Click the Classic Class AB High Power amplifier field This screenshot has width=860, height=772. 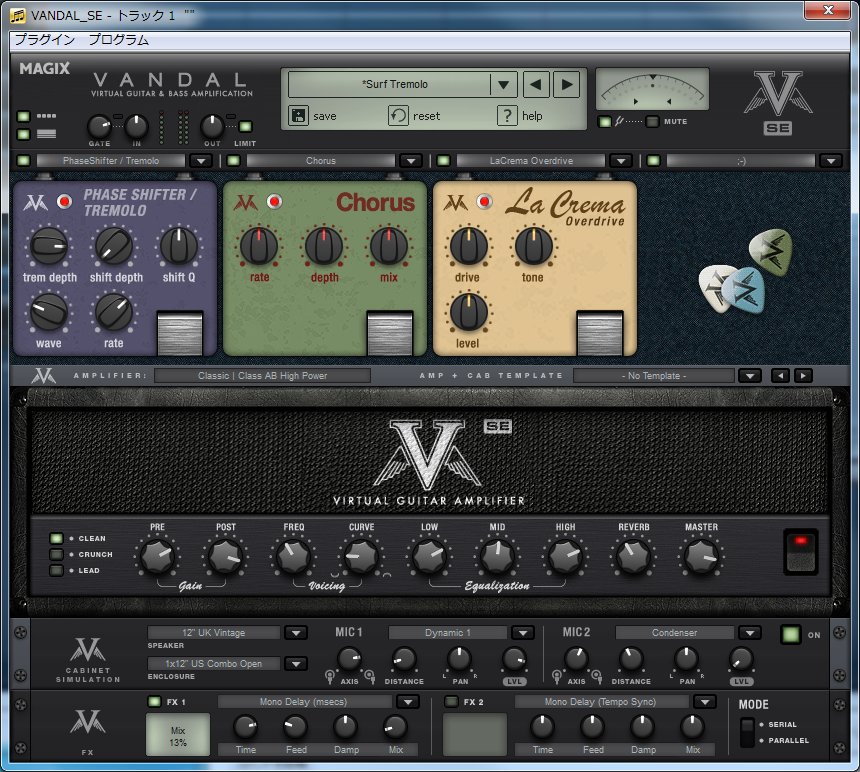pos(262,376)
